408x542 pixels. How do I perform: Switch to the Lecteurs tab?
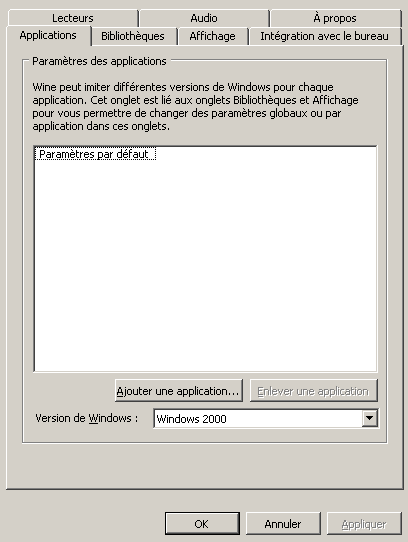pos(73,18)
